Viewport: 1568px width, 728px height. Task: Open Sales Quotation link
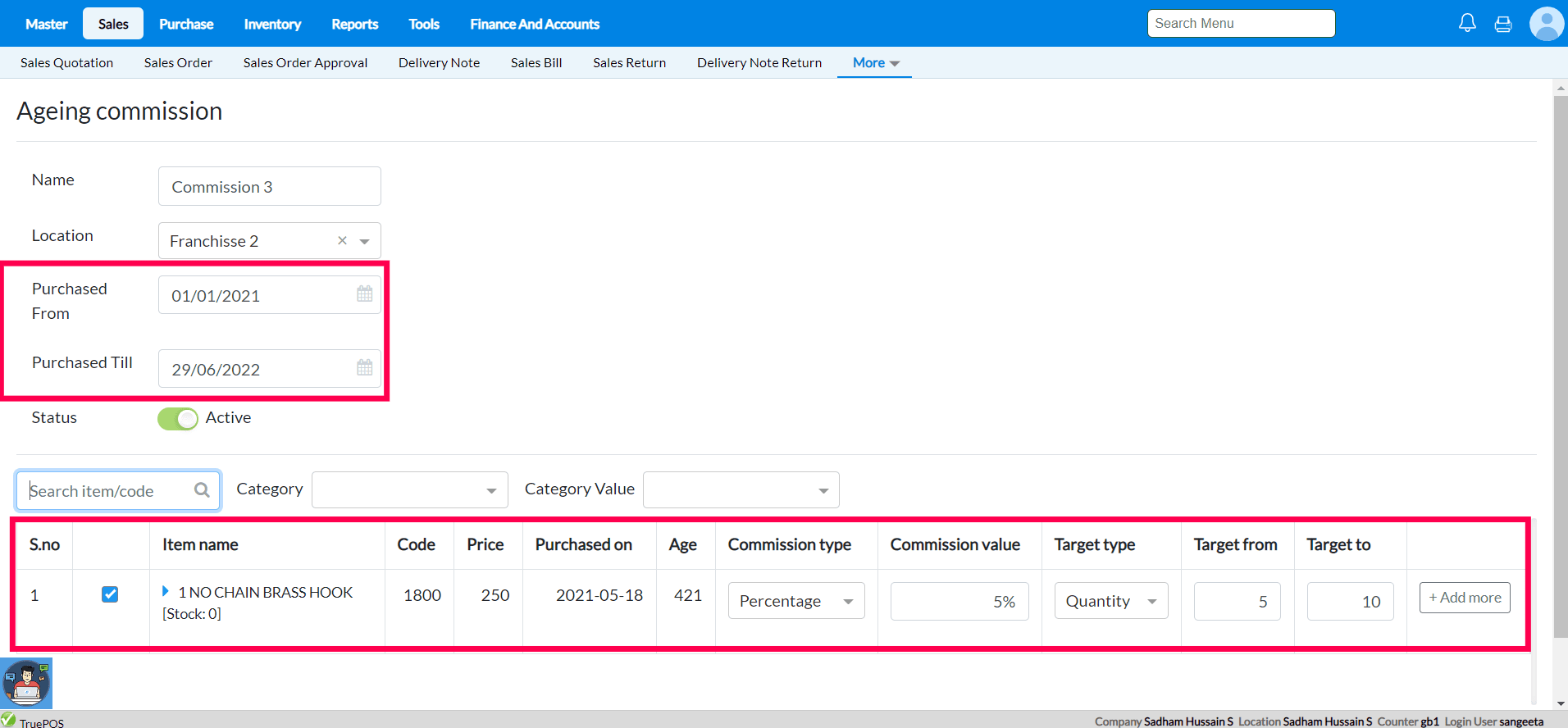tap(66, 63)
